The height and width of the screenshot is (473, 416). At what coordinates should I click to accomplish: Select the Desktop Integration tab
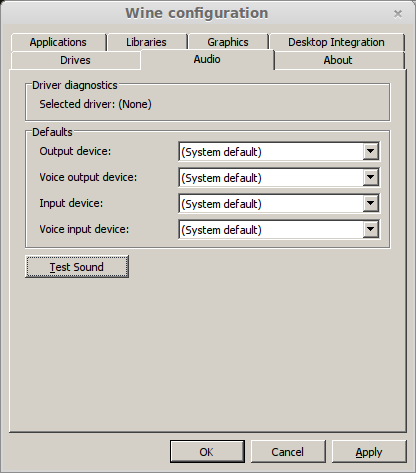coord(337,42)
